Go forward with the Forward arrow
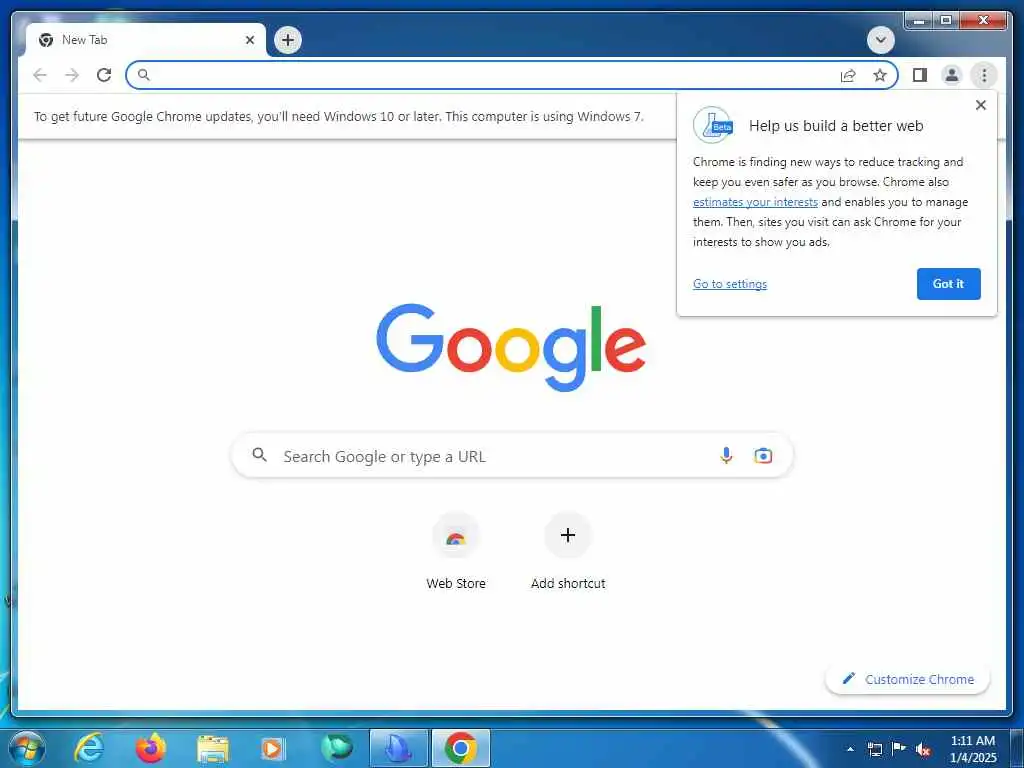 [72, 75]
